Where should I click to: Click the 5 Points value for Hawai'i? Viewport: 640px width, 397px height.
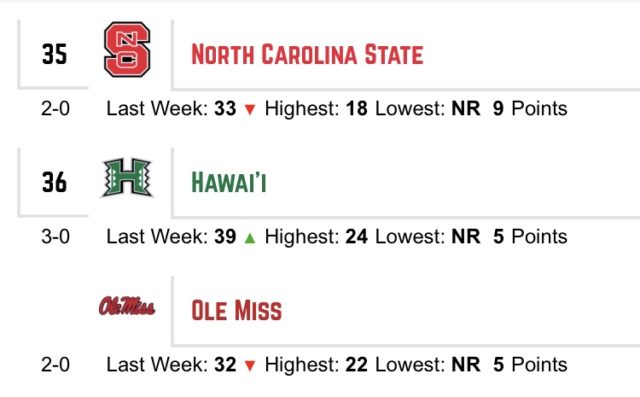point(530,237)
